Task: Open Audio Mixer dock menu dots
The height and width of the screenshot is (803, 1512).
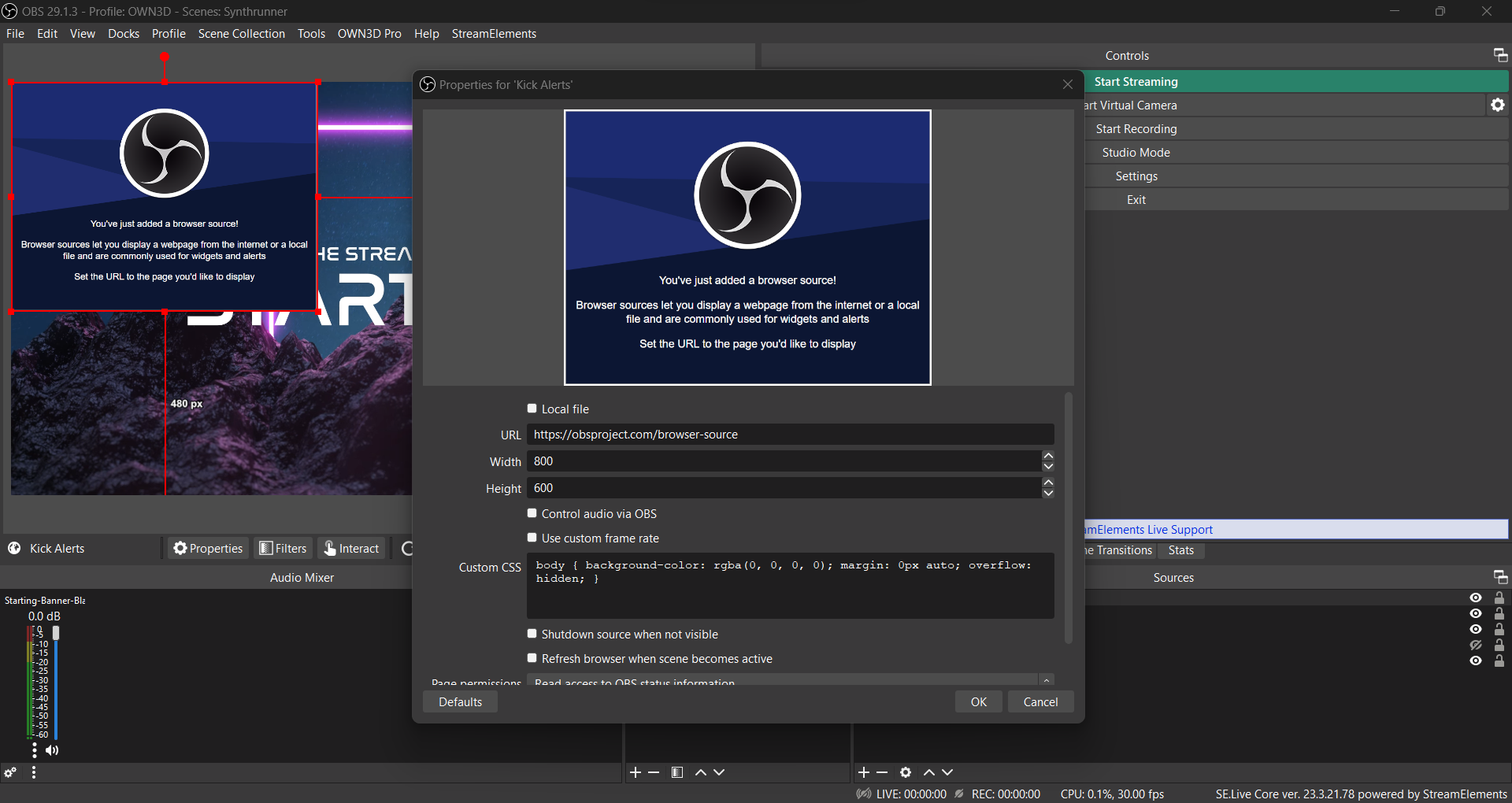Action: [x=34, y=772]
